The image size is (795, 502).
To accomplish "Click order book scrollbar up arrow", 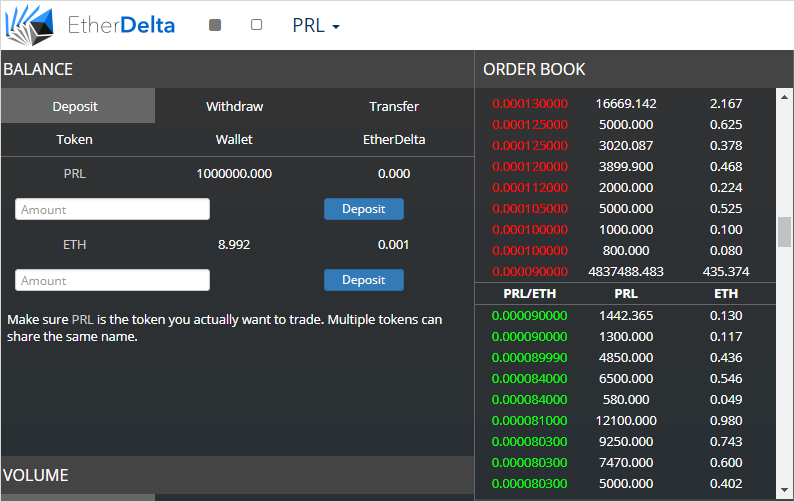I will [x=784, y=96].
